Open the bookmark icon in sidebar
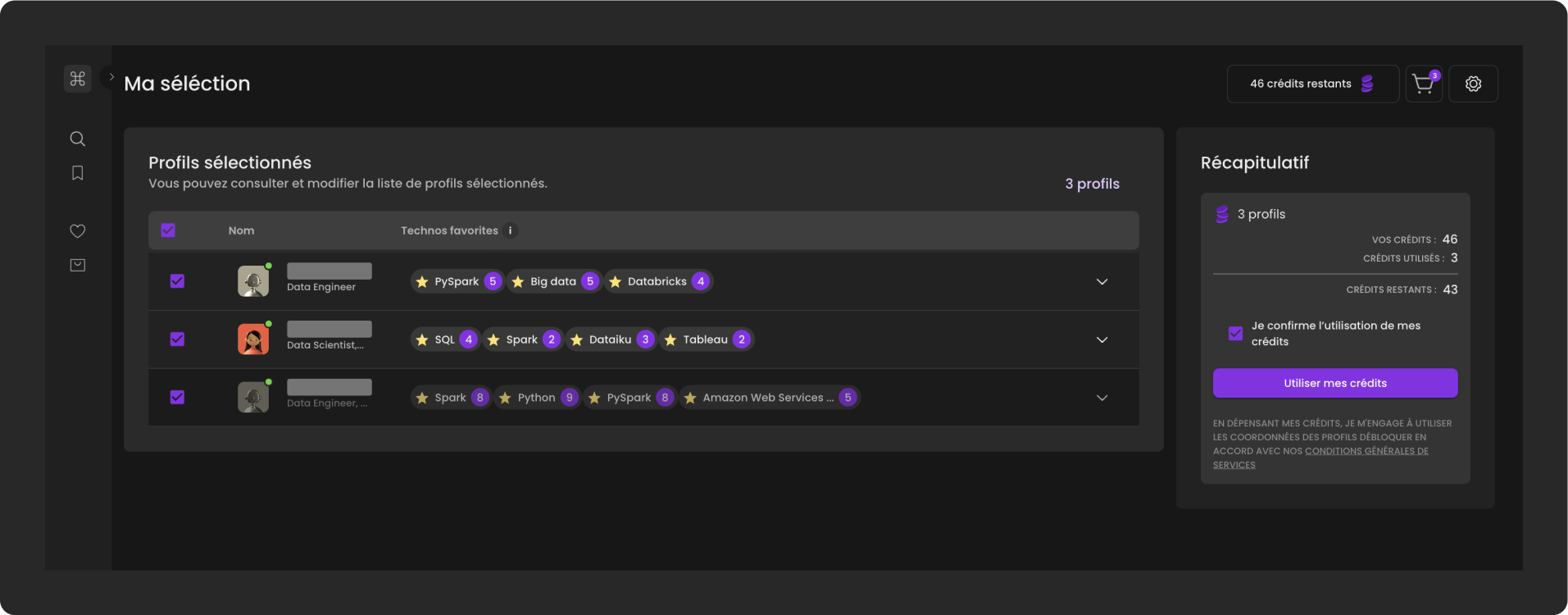The width and height of the screenshot is (1568, 615). [x=78, y=173]
